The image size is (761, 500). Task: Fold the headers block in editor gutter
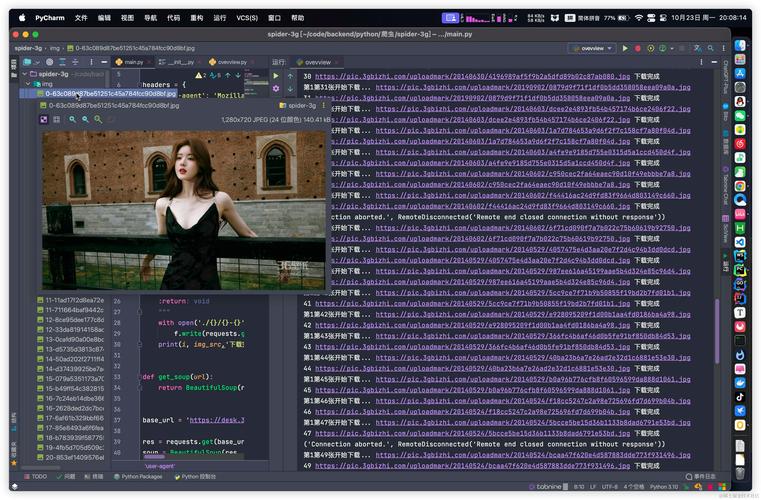[139, 85]
